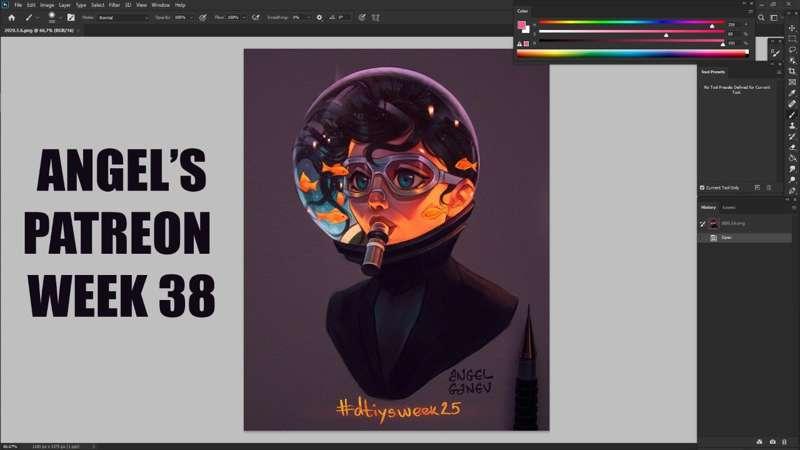Toggle pressure for opacity icon
The image size is (800, 450).
pos(203,18)
